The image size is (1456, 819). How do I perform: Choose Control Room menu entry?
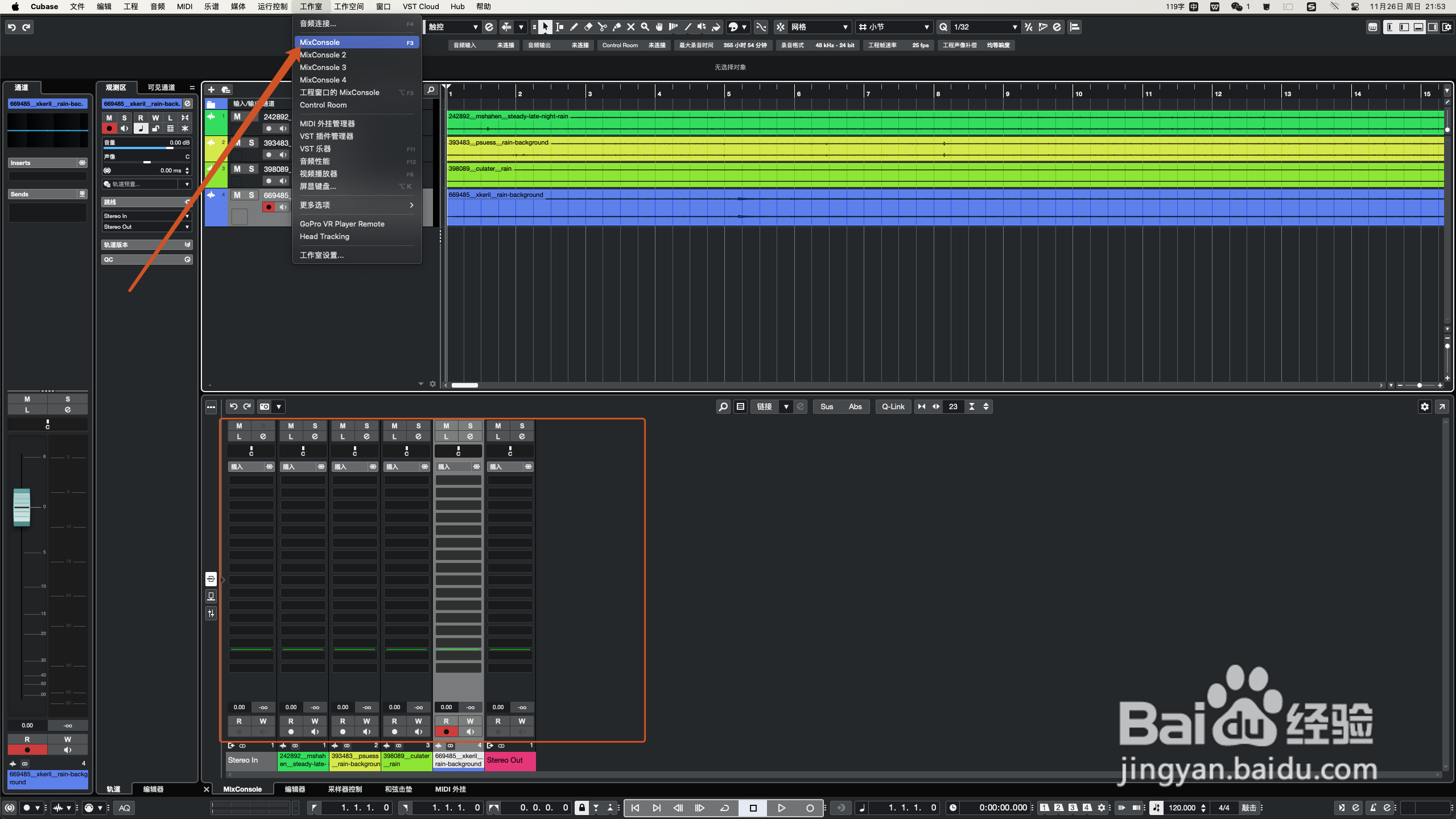tap(357, 105)
